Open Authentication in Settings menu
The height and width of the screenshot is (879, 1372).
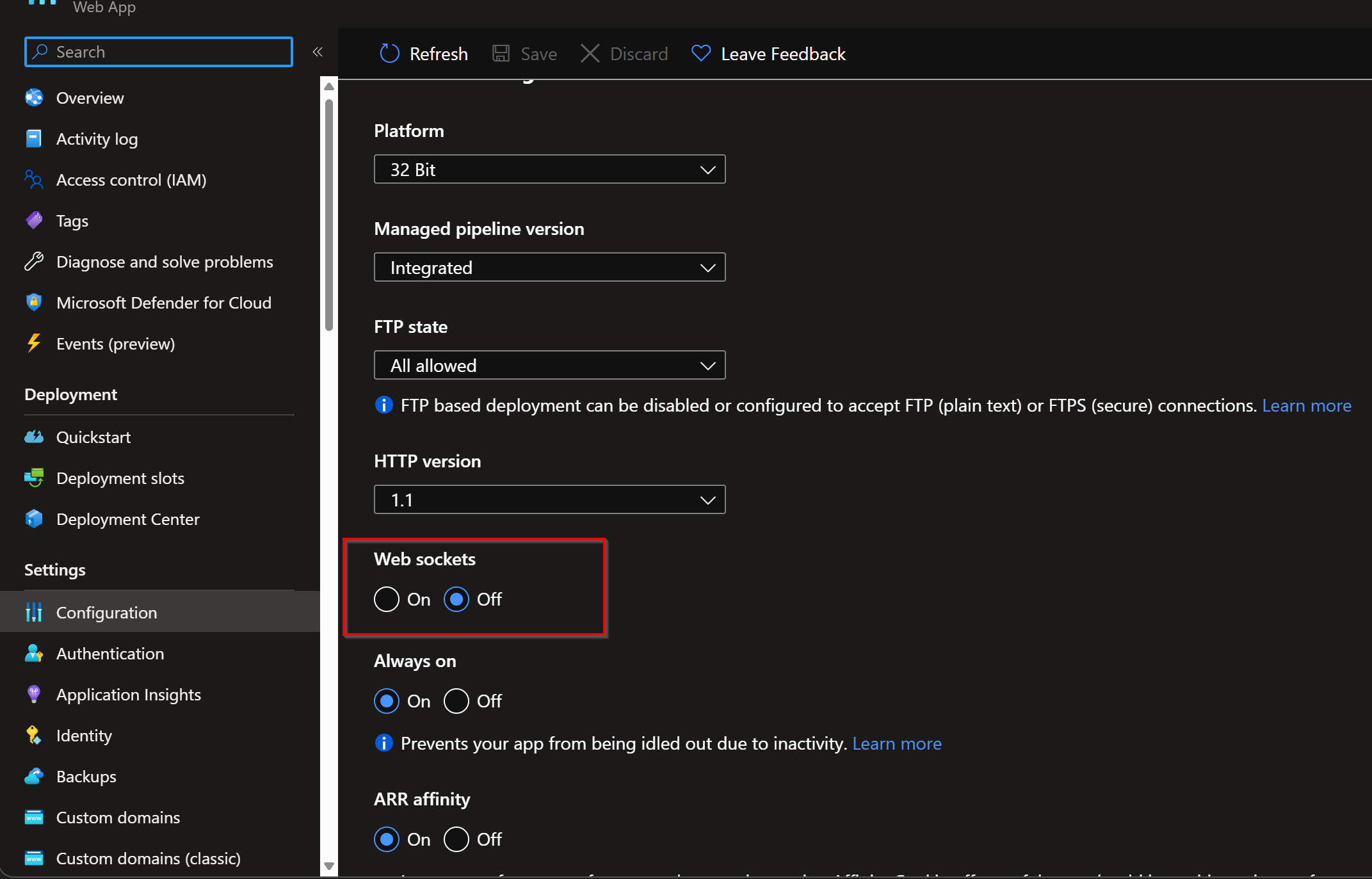pyautogui.click(x=110, y=654)
